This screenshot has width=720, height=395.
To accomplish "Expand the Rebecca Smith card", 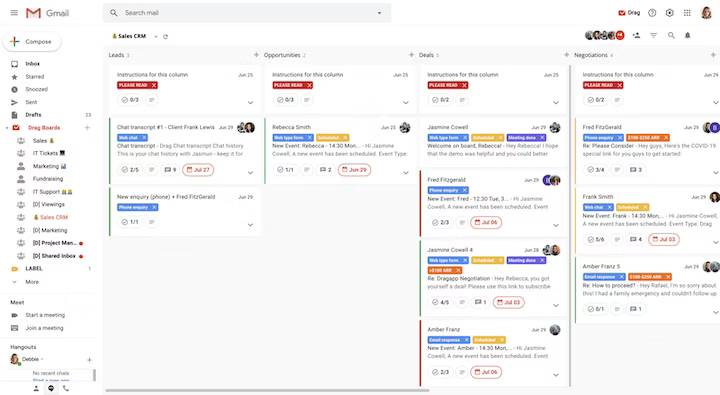I will (x=405, y=173).
